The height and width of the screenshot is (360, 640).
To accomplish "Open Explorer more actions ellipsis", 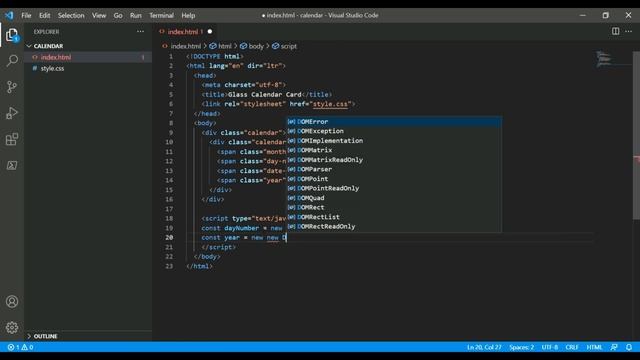I will click(x=140, y=31).
